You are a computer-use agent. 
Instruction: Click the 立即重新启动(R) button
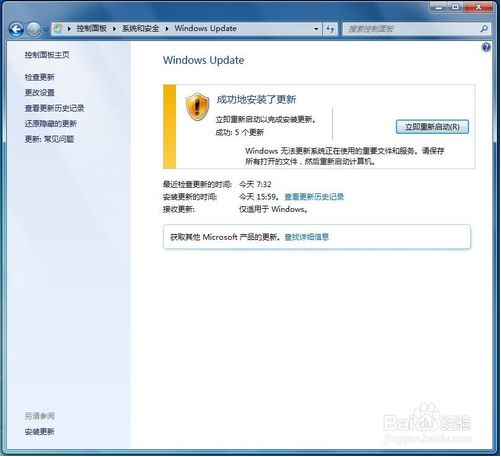coord(432,127)
